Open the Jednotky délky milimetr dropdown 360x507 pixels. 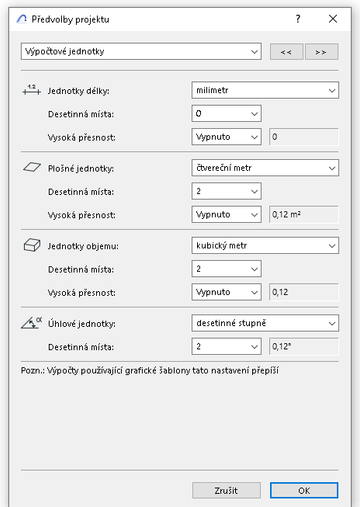[265, 90]
